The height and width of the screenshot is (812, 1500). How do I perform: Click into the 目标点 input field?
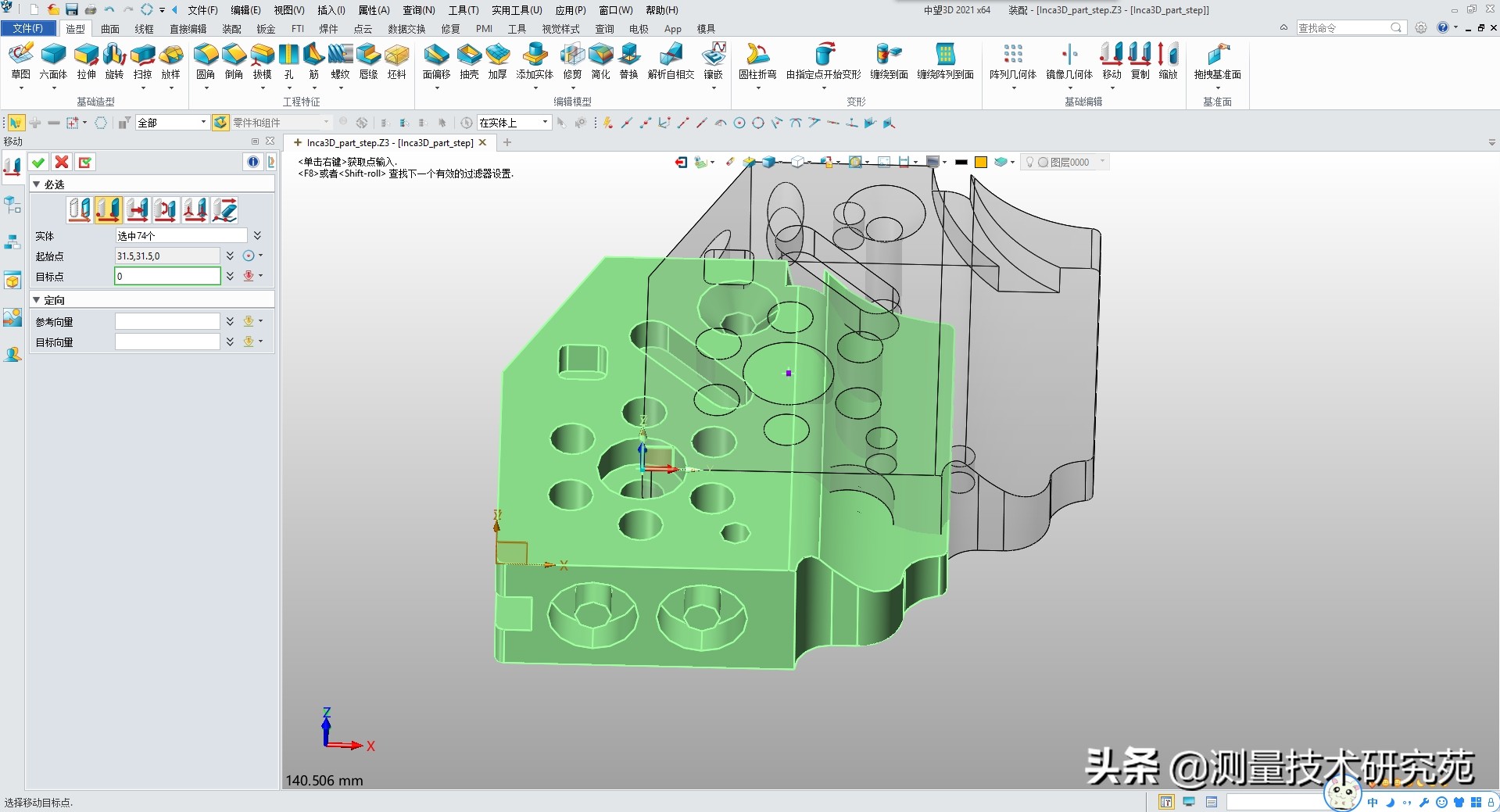[167, 276]
